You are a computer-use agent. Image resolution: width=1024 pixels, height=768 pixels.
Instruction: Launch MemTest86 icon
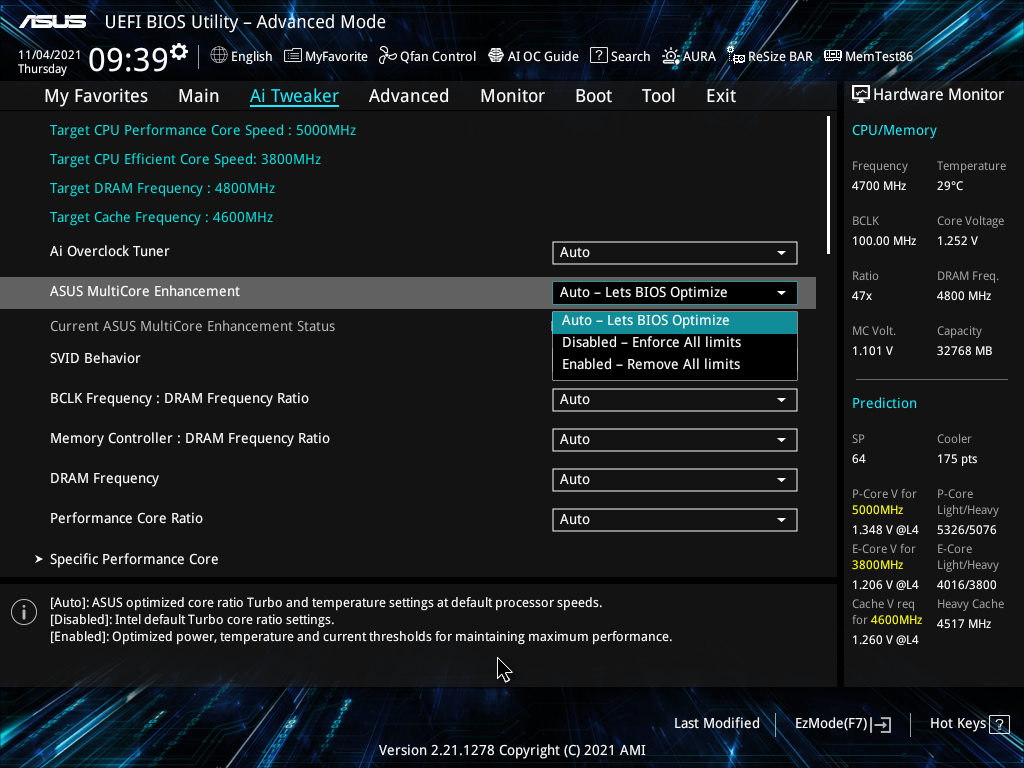click(x=833, y=56)
